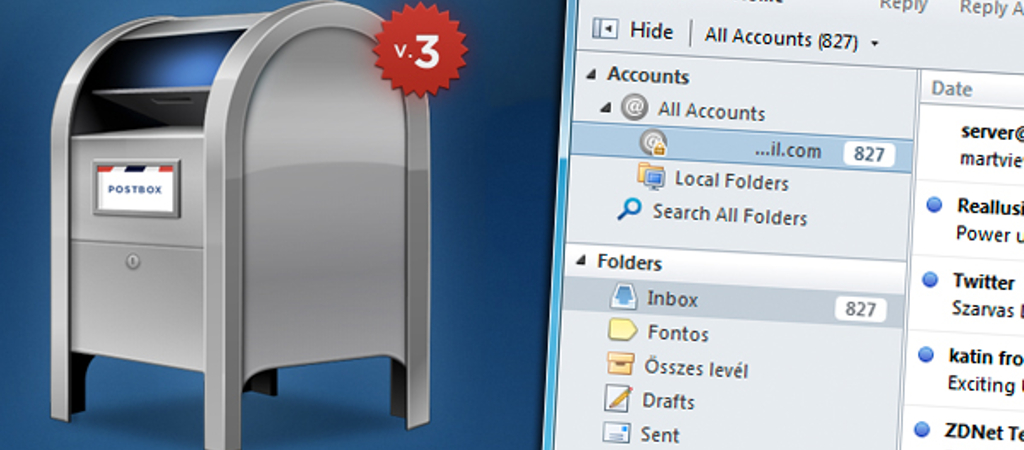Open Search All Folders
This screenshot has width=1024, height=450.
[729, 214]
